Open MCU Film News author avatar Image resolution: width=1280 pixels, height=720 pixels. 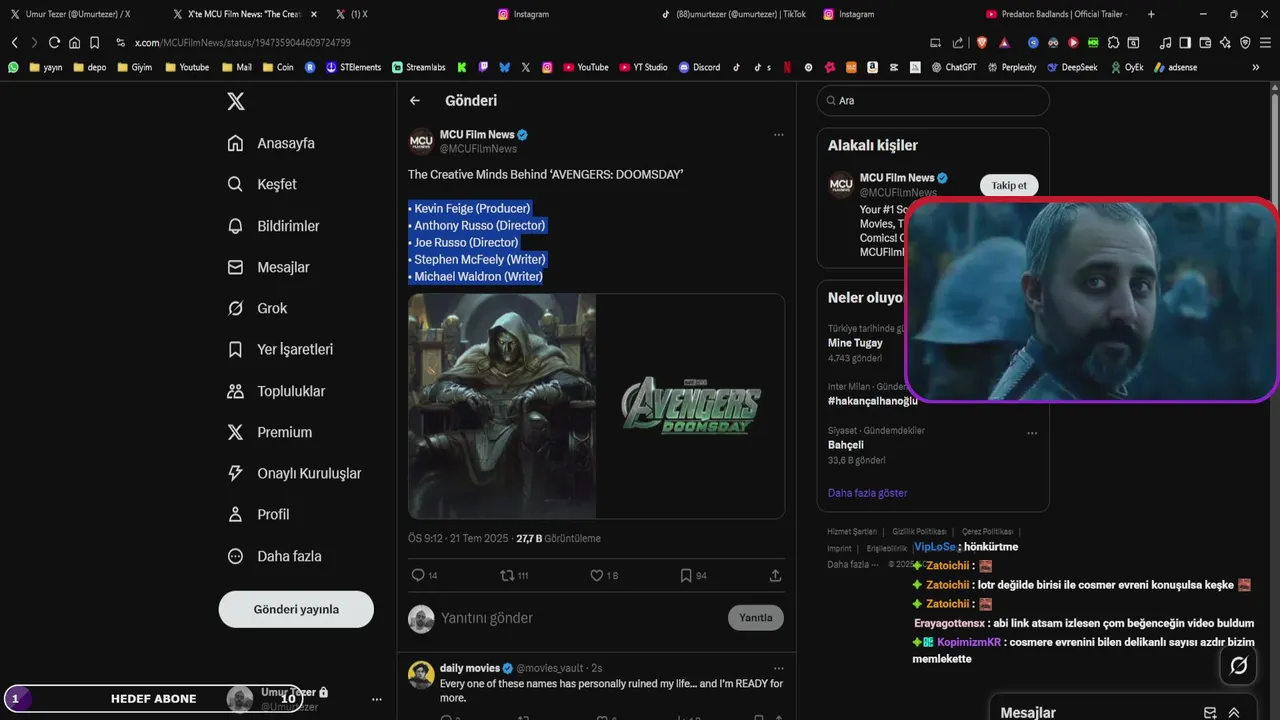pyautogui.click(x=421, y=141)
